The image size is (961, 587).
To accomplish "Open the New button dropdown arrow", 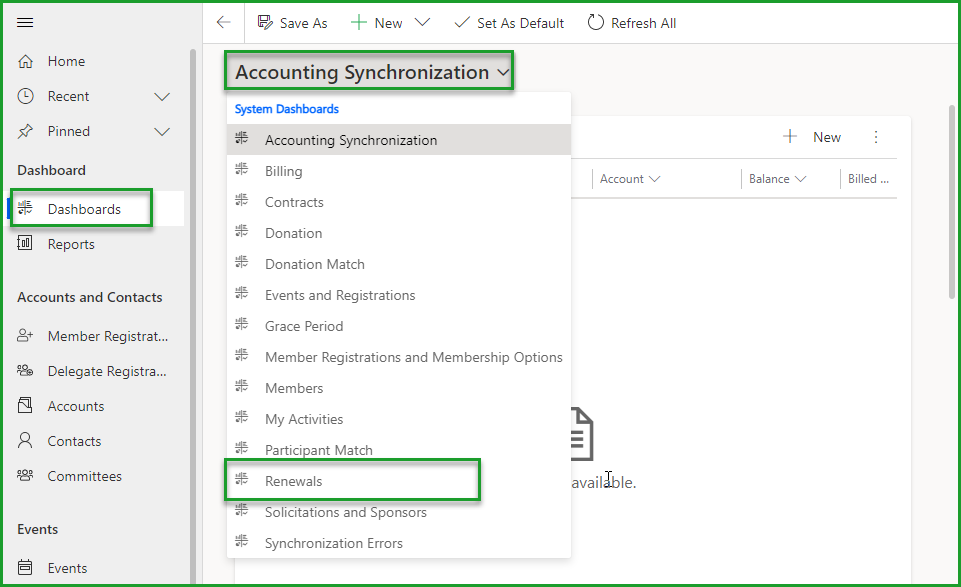I will click(x=422, y=23).
